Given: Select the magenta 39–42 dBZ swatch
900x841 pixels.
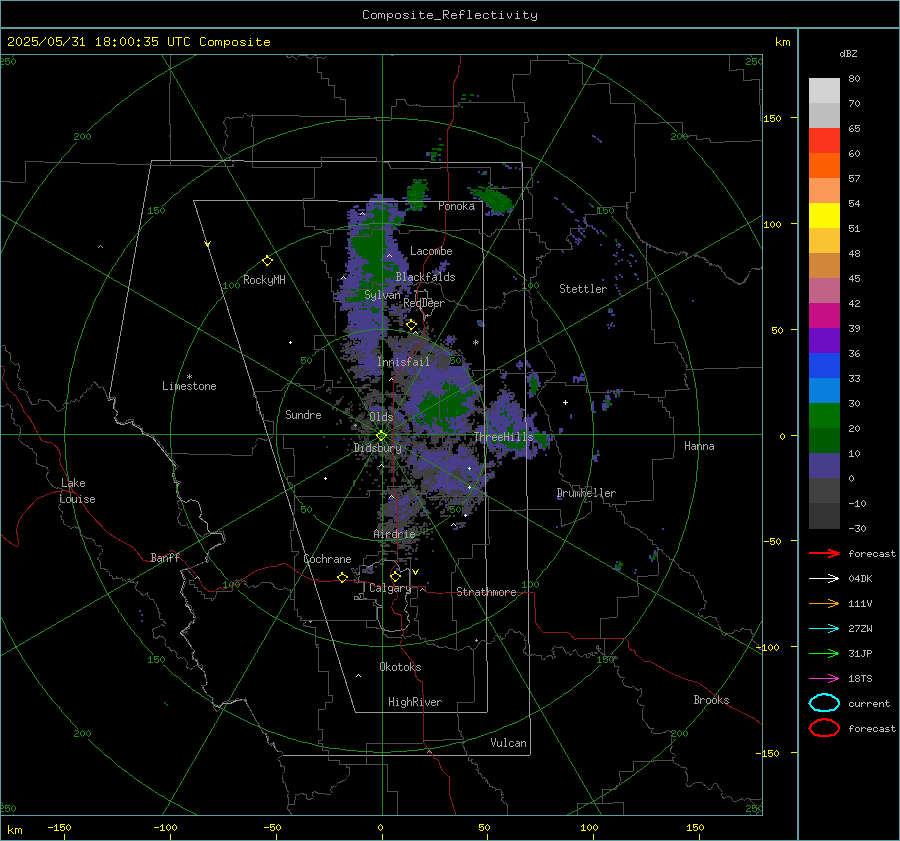Looking at the screenshot, I should pos(824,315).
